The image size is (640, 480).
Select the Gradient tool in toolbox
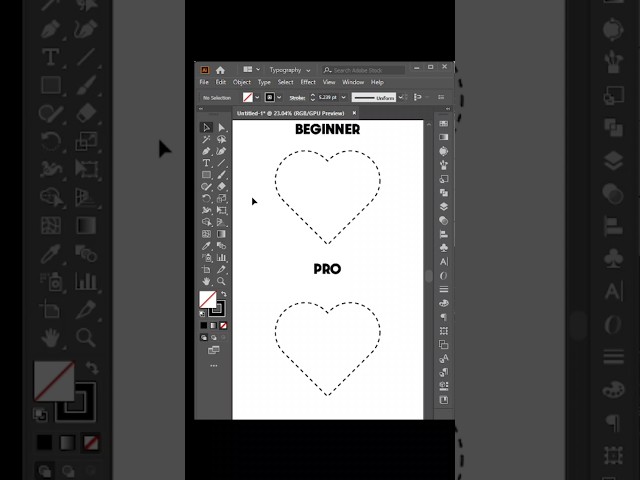coord(222,234)
